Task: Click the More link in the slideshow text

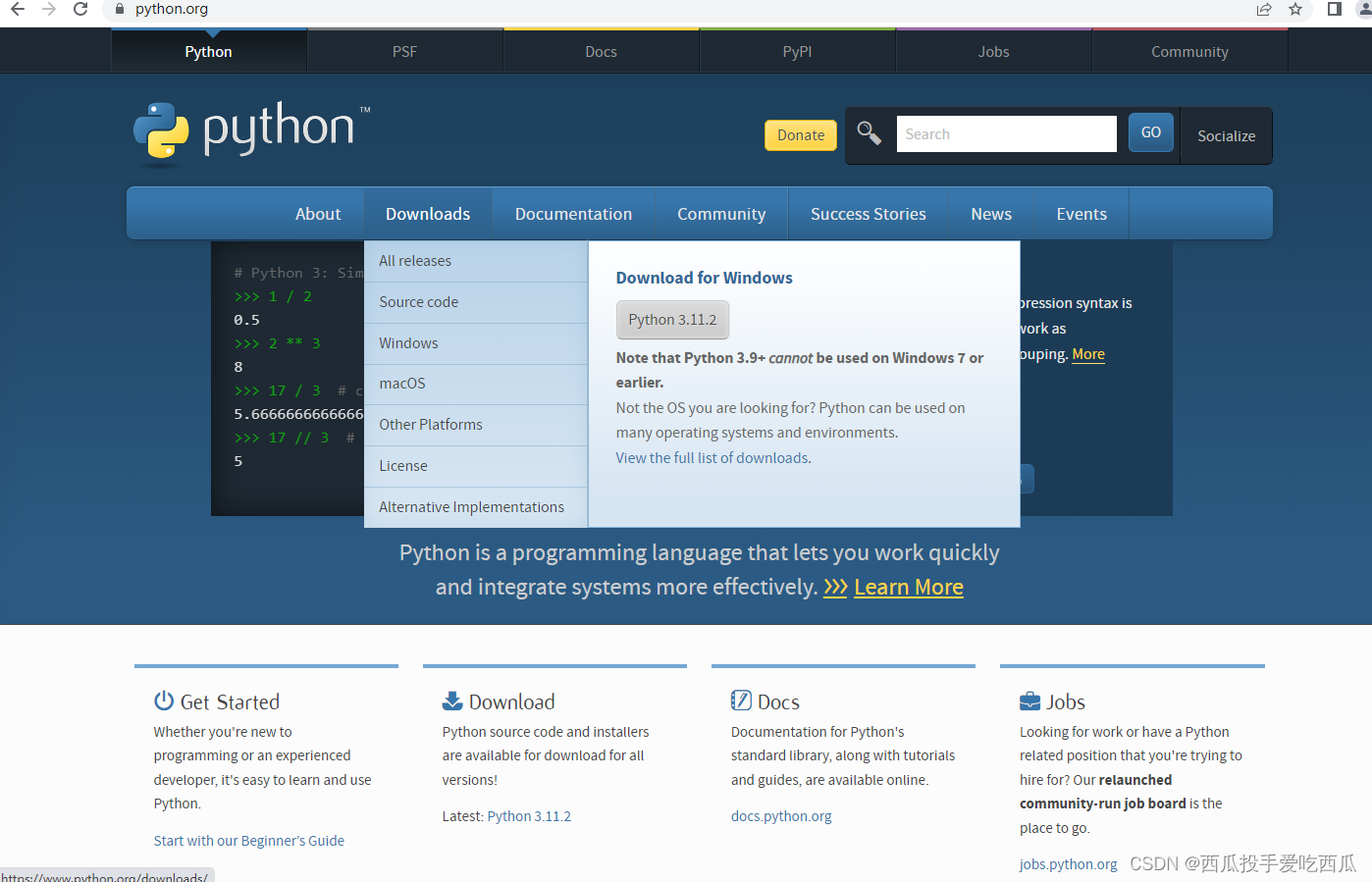Action: (1088, 354)
